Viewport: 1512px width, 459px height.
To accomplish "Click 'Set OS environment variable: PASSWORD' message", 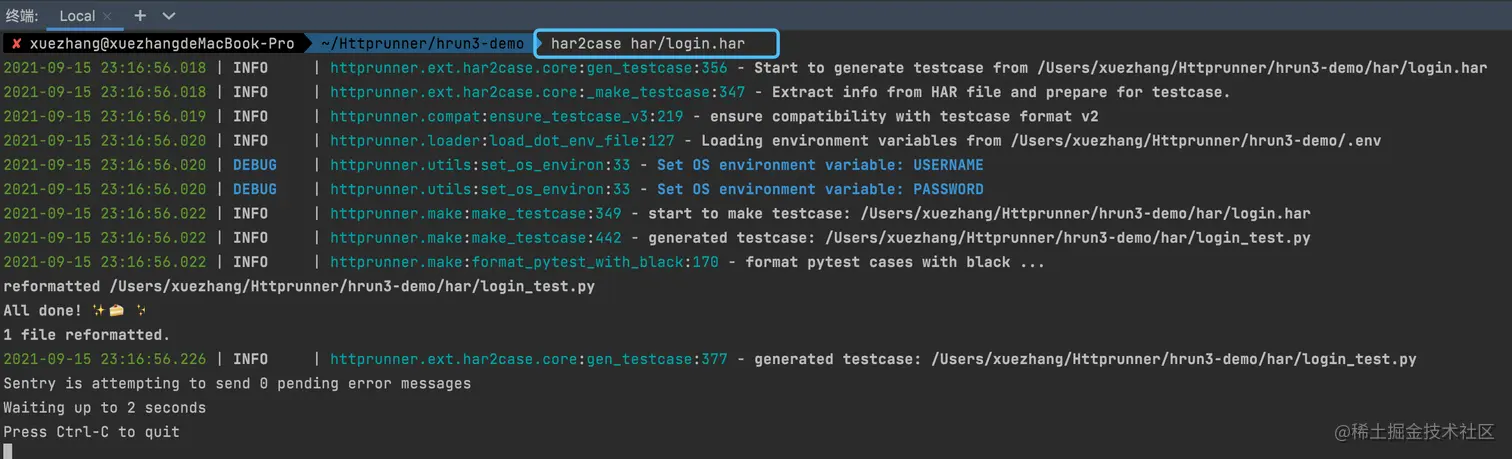I will click(820, 189).
